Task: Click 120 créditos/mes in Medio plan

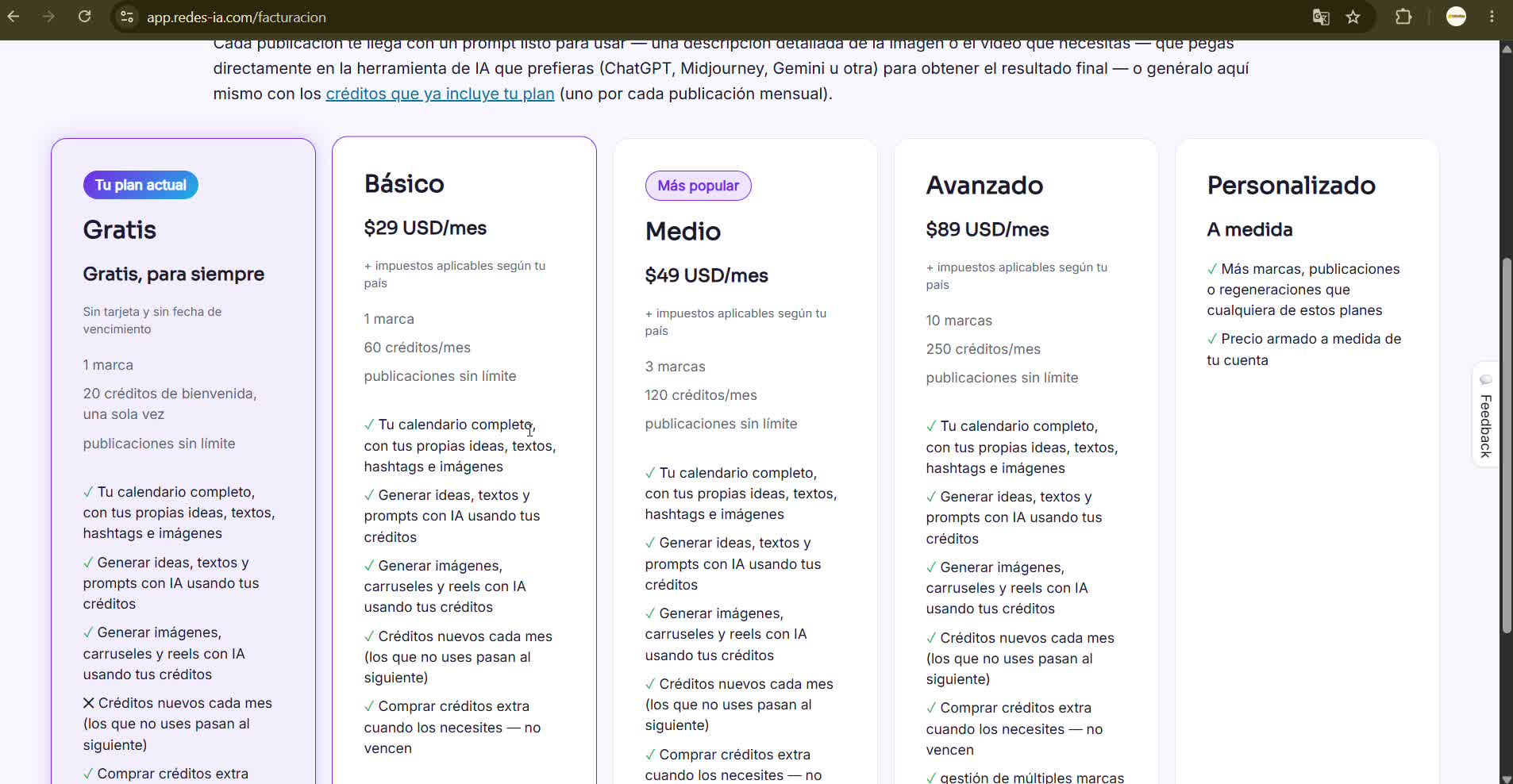Action: tap(700, 395)
